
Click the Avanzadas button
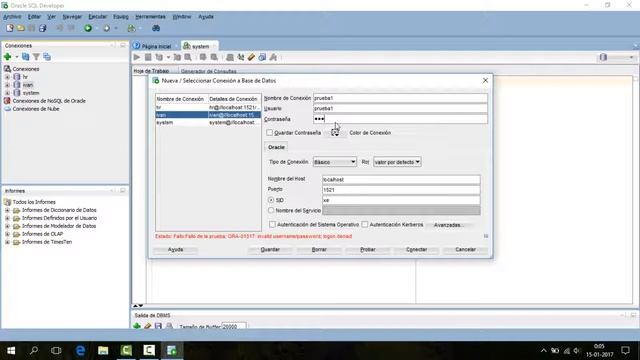[x=448, y=225]
